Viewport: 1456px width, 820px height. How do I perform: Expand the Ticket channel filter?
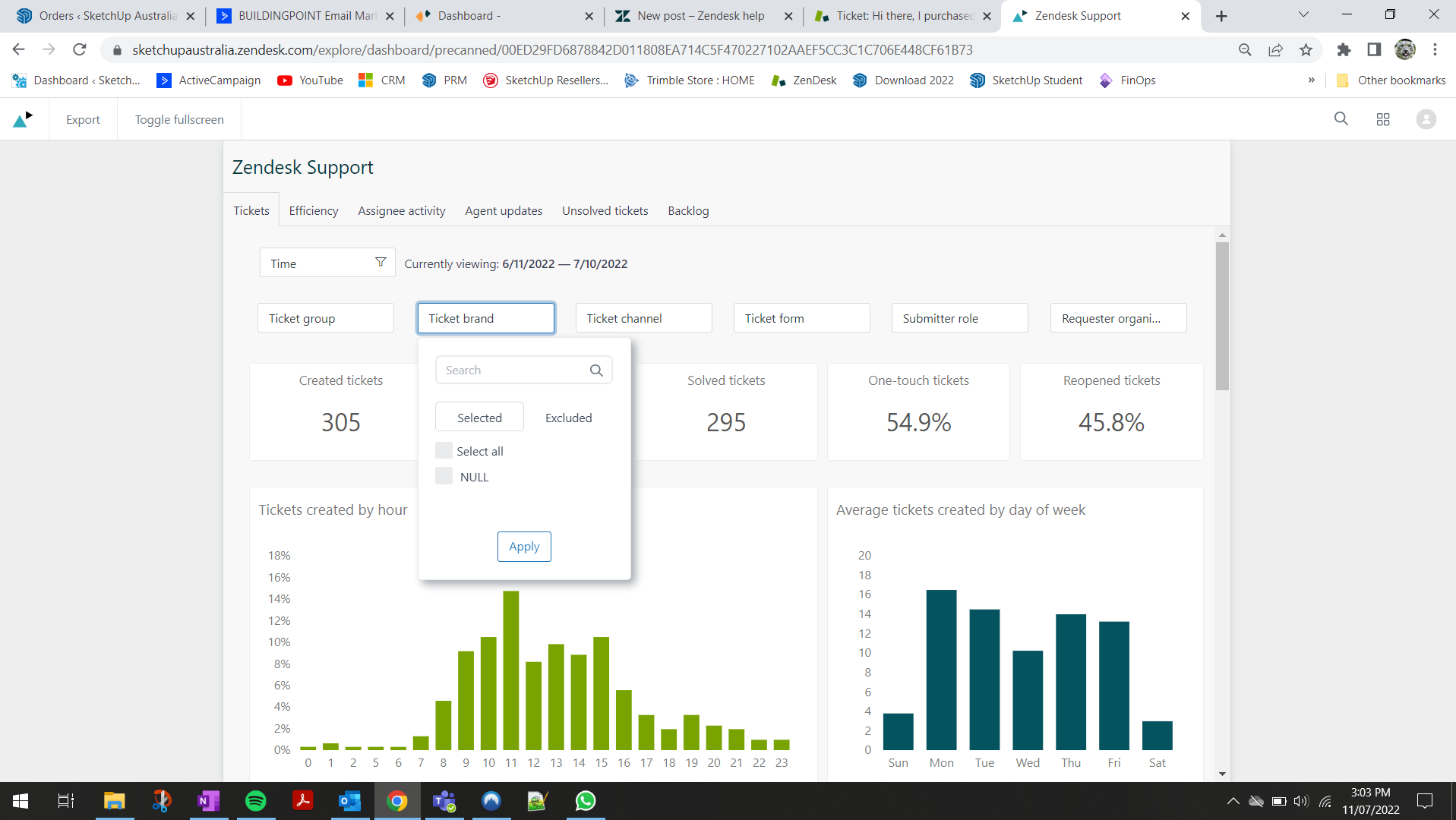(x=643, y=318)
